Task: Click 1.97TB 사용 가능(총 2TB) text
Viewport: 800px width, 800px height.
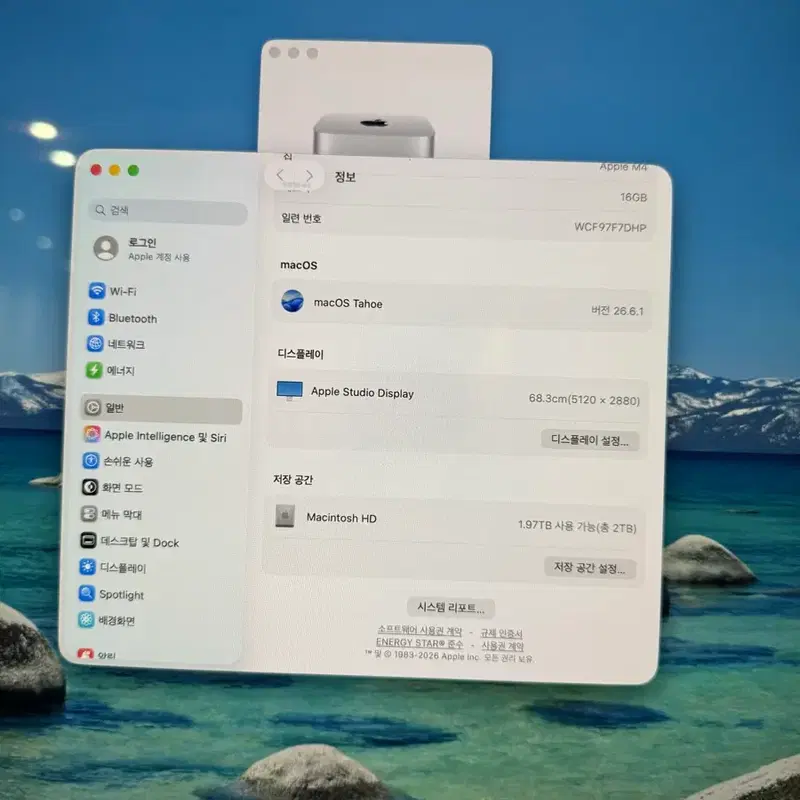Action: tap(577, 526)
